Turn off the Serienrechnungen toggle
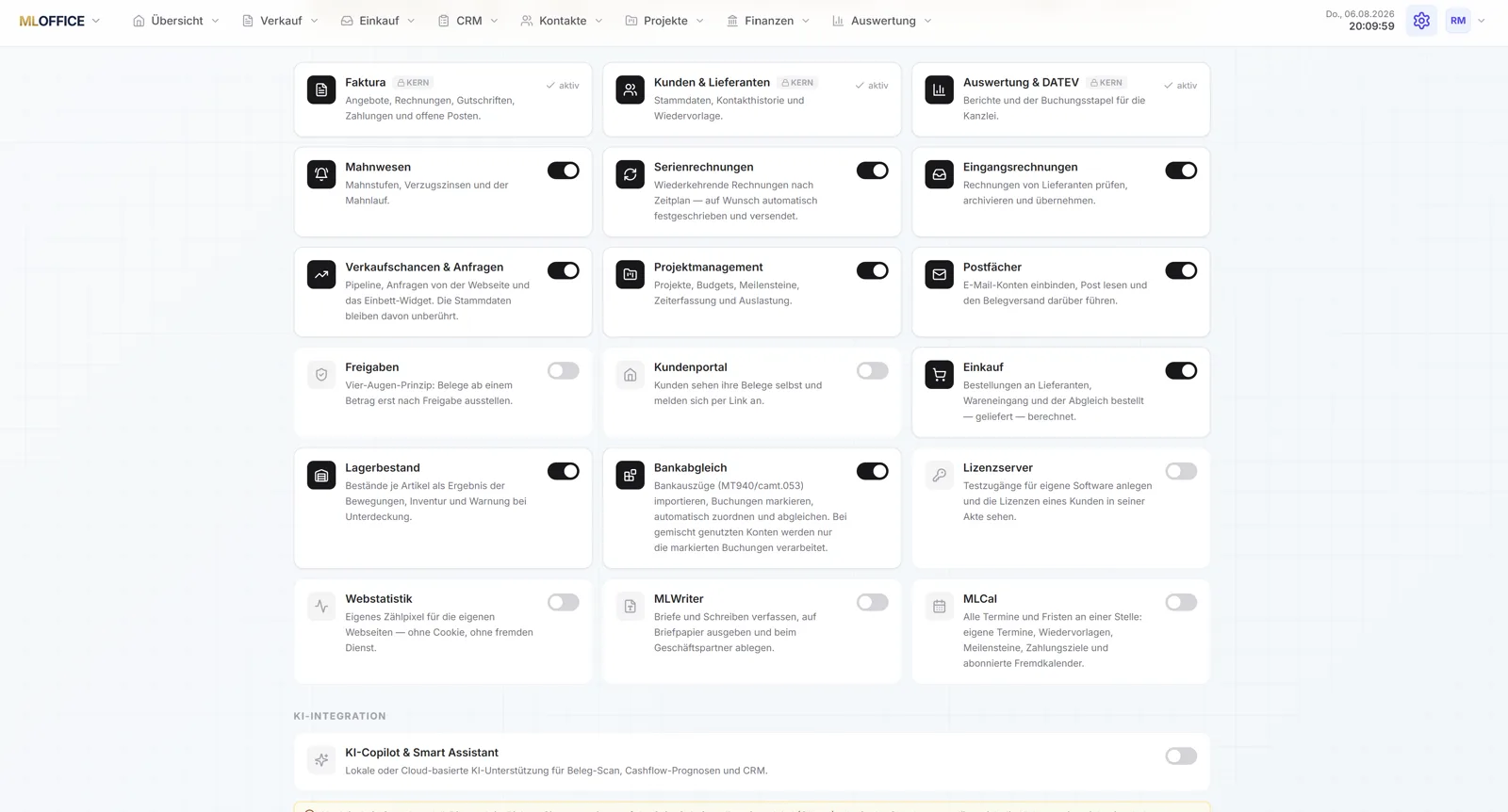Image resolution: width=1508 pixels, height=812 pixels. [x=873, y=171]
